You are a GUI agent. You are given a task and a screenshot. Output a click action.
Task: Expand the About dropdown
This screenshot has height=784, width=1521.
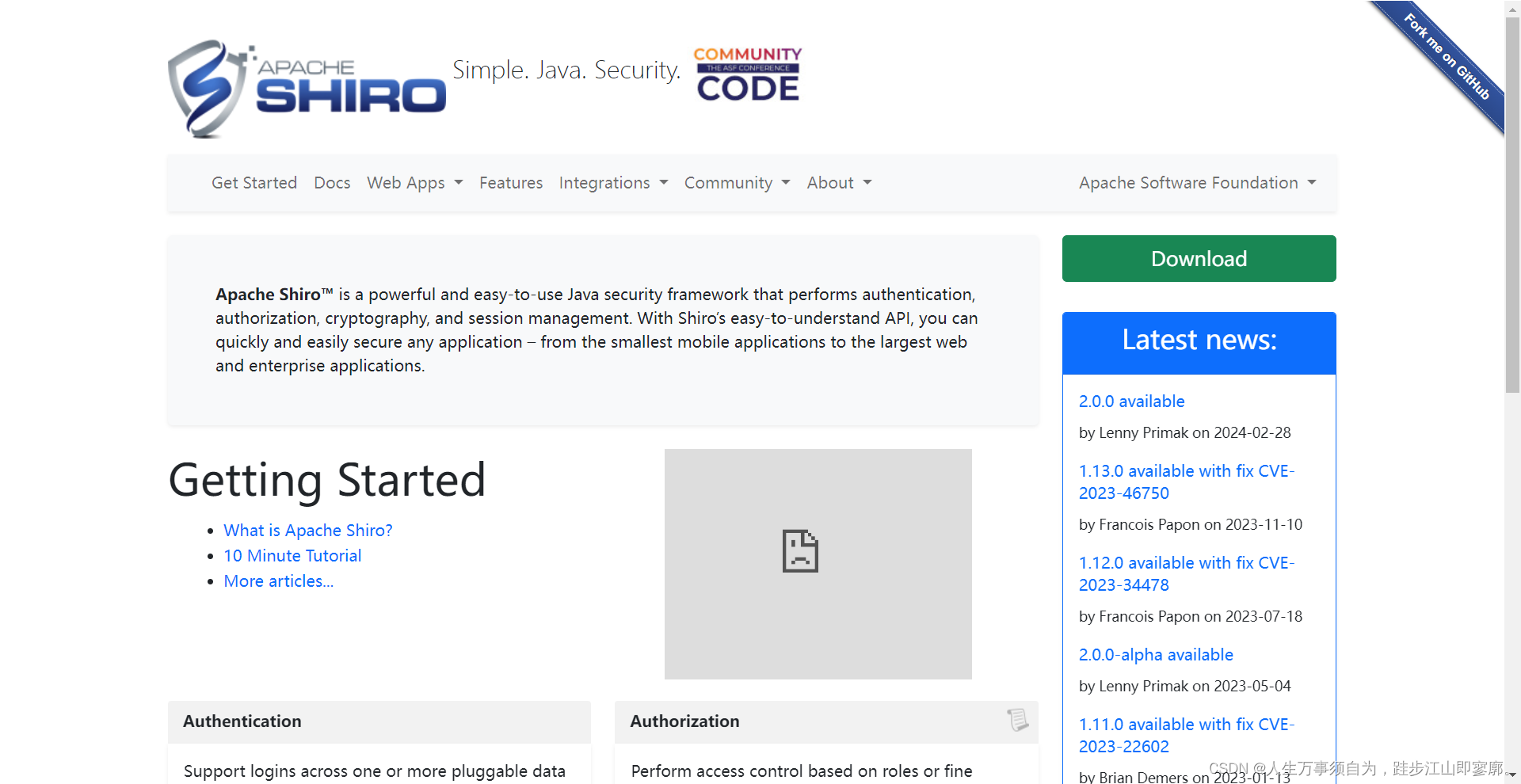pos(838,182)
